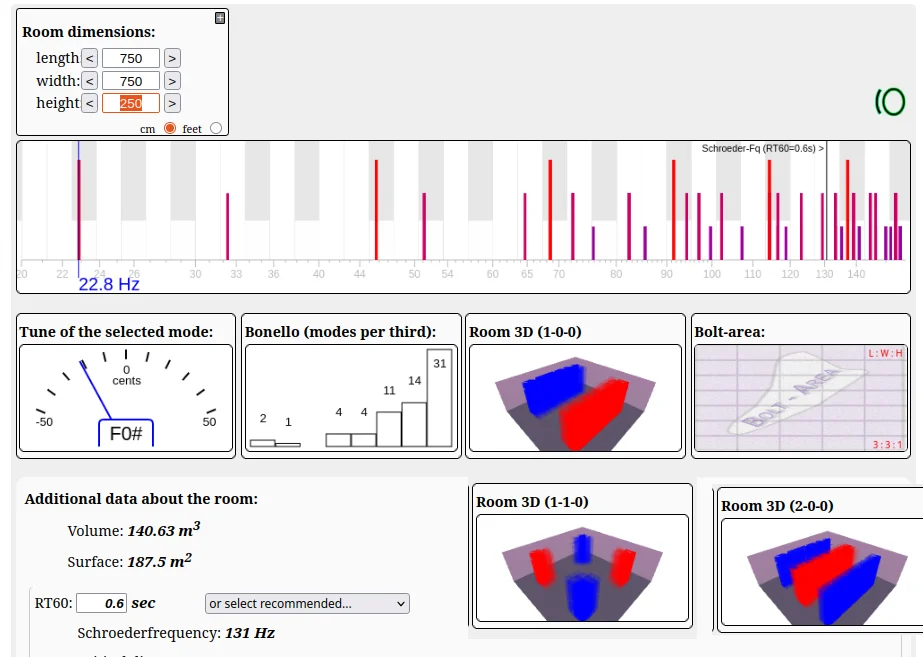Image resolution: width=923 pixels, height=657 pixels.
Task: Increase the room height value
Action: tap(172, 103)
